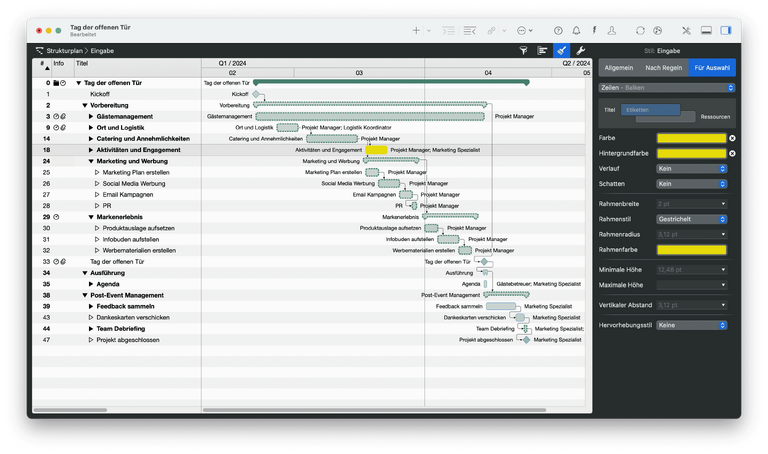Clear the Farbe color with the x button

click(732, 138)
